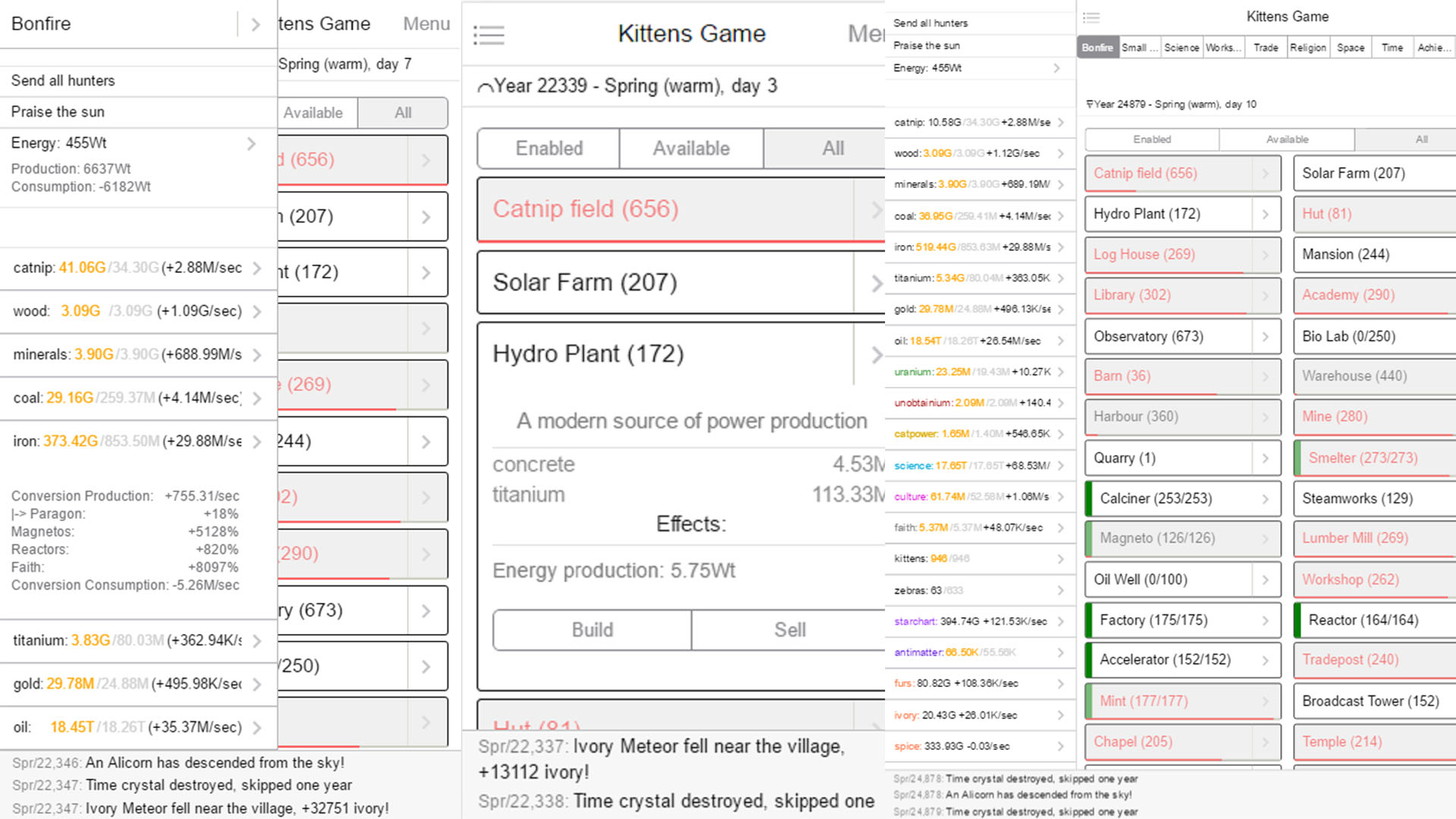The height and width of the screenshot is (819, 1456).
Task: Select the Available filter in the middle panel
Action: click(691, 149)
